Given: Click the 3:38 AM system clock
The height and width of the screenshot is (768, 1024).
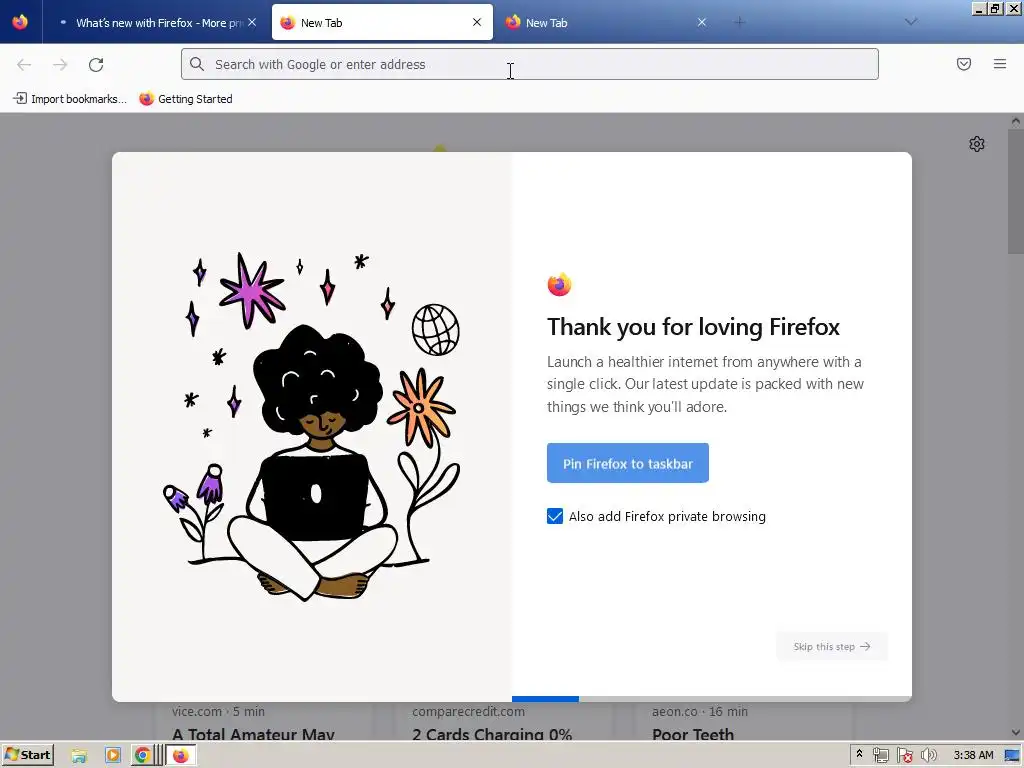Looking at the screenshot, I should [x=973, y=755].
